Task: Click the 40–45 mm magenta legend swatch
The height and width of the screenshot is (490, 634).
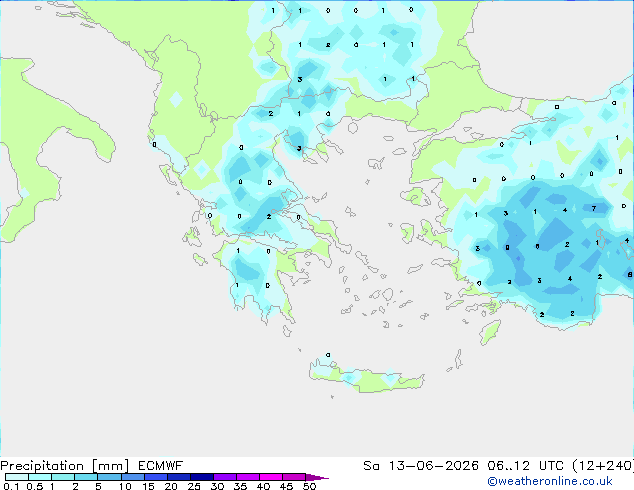Action: 271,477
